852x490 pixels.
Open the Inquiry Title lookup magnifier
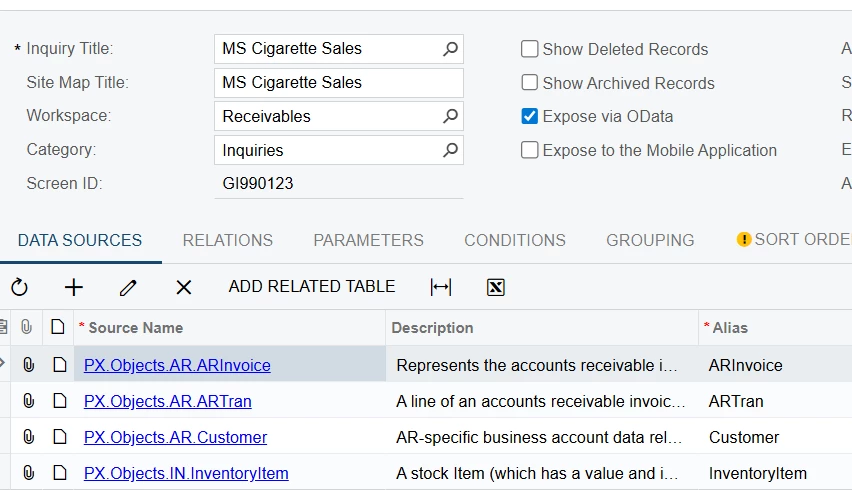(450, 48)
